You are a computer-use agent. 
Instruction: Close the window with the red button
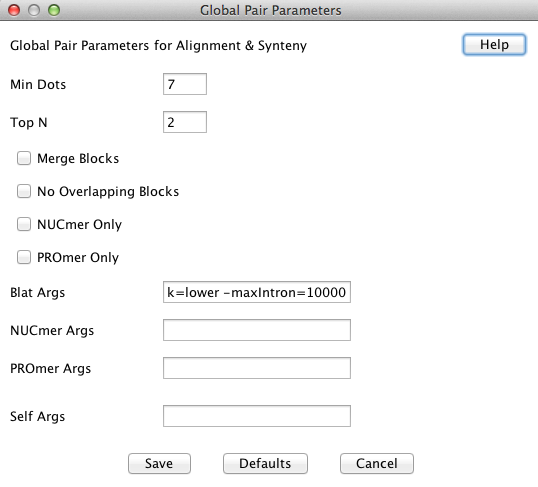[x=14, y=10]
